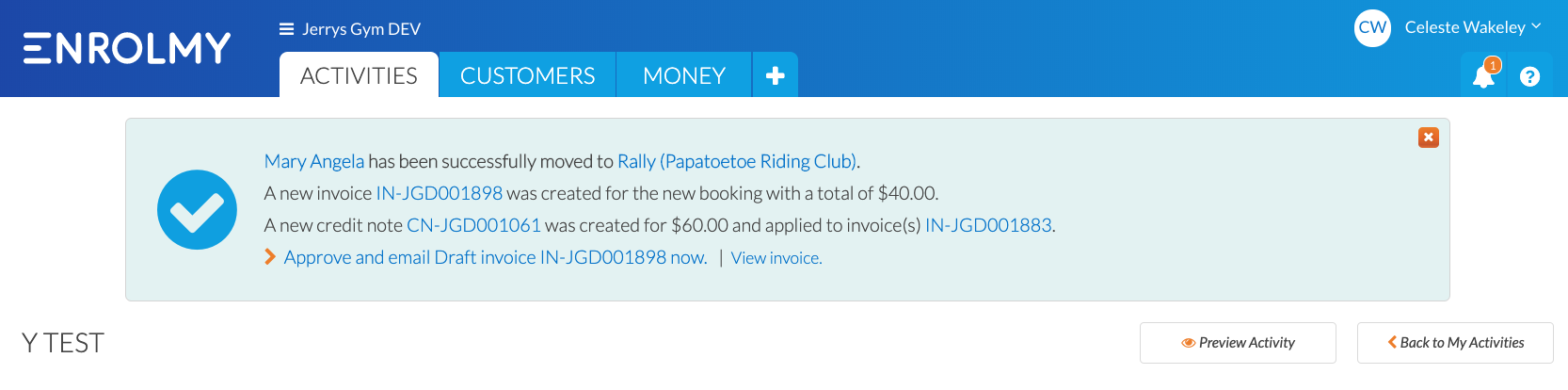Switch to the ACTIVITIES tab
The height and width of the screenshot is (390, 1568).
tap(359, 75)
